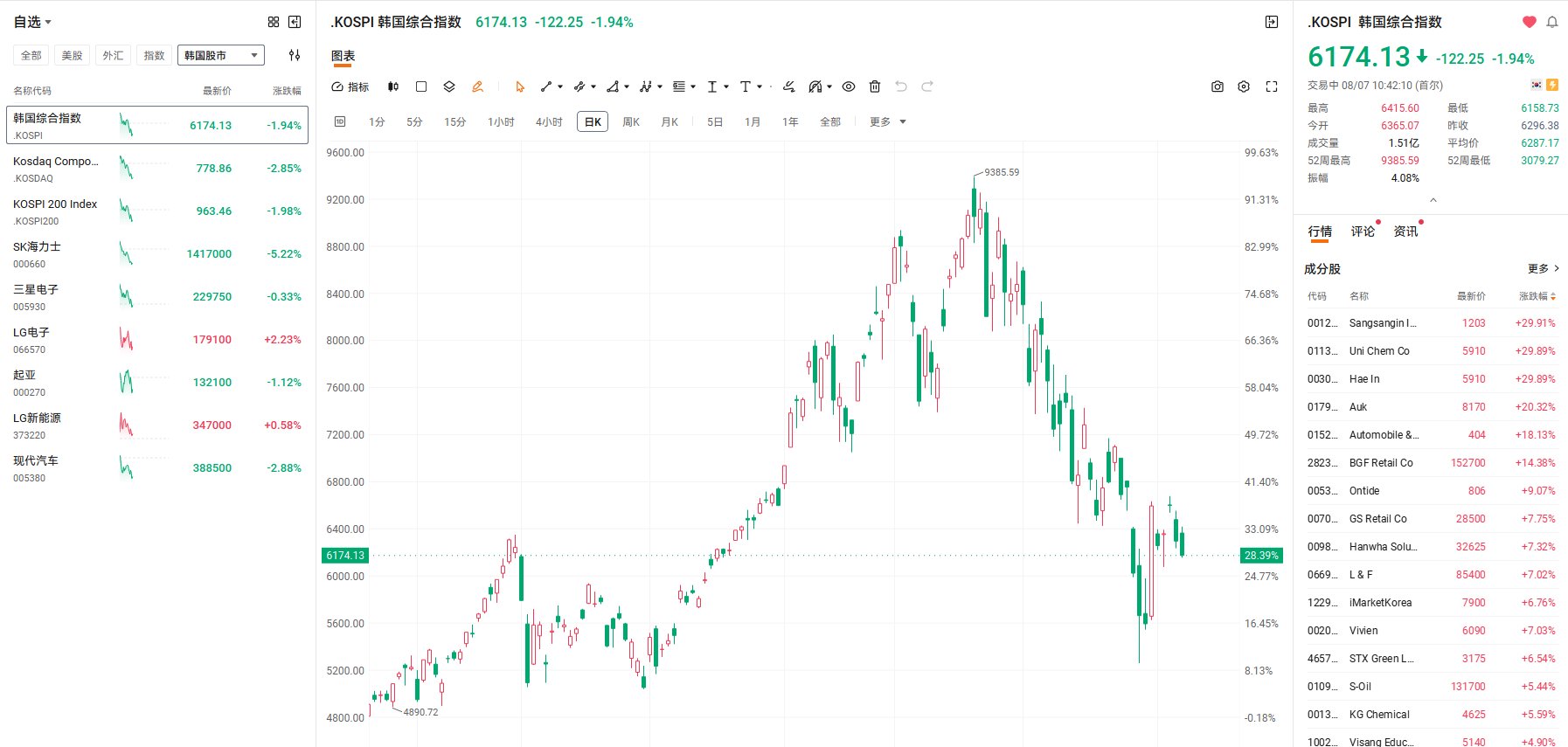
Task: Select the orange drawing pen tool
Action: [x=477, y=86]
